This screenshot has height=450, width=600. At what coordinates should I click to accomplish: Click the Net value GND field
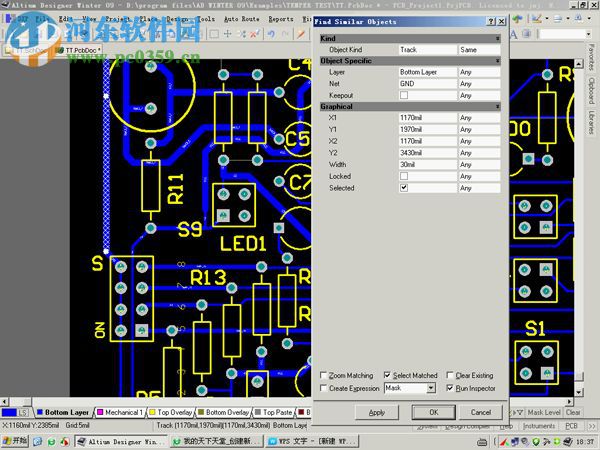click(x=427, y=83)
